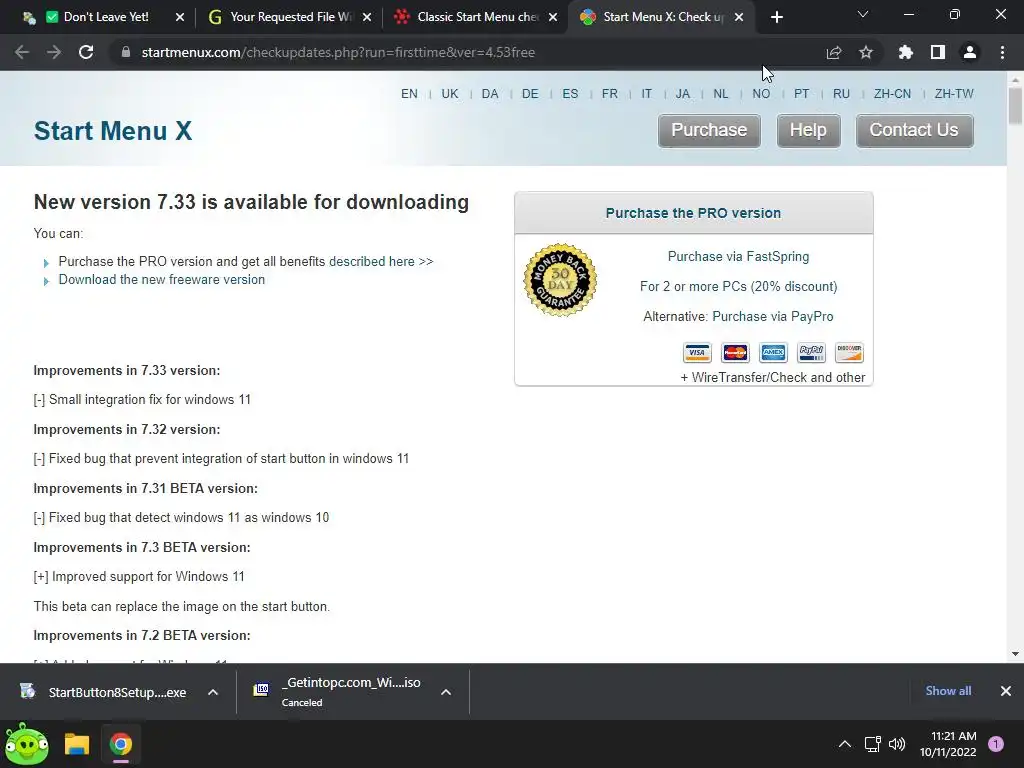Image resolution: width=1024 pixels, height=768 pixels.
Task: Open File Explorer from taskbar
Action: tap(76, 744)
